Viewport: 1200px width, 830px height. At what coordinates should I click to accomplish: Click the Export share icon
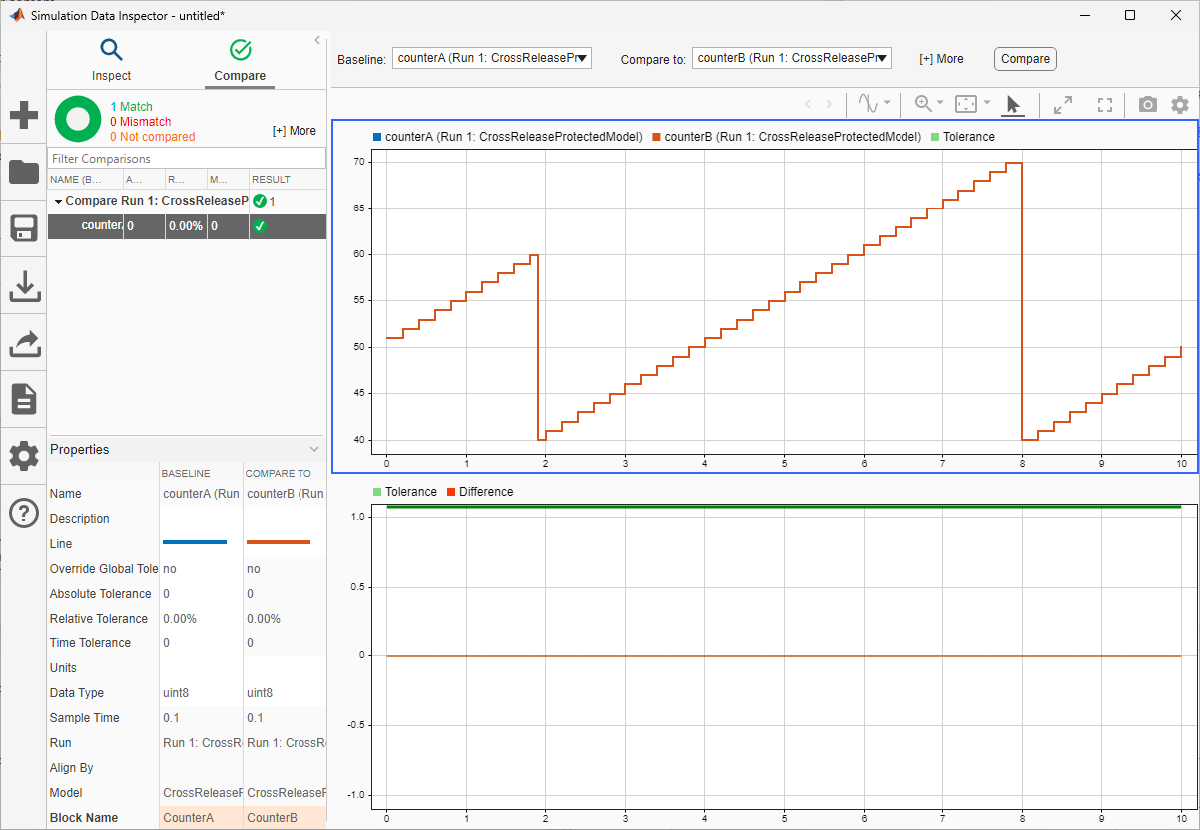click(x=24, y=344)
